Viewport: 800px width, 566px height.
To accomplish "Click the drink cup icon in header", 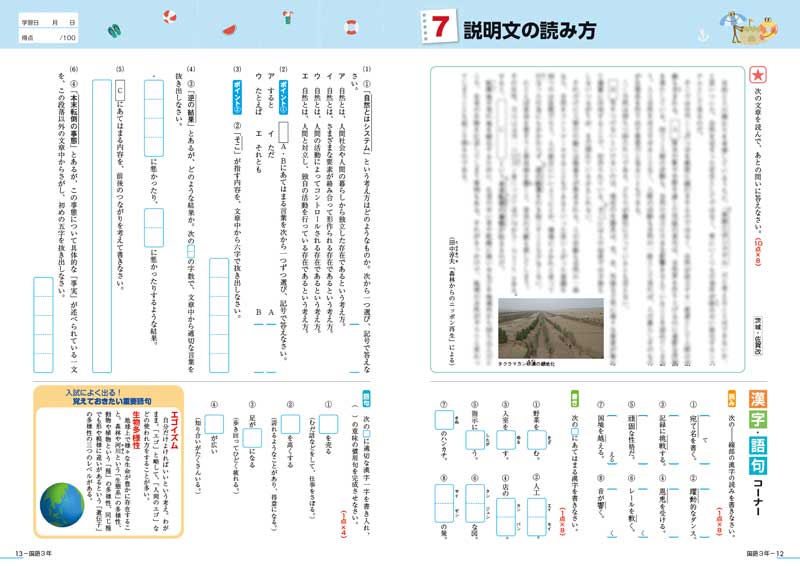I will pyautogui.click(x=288, y=17).
